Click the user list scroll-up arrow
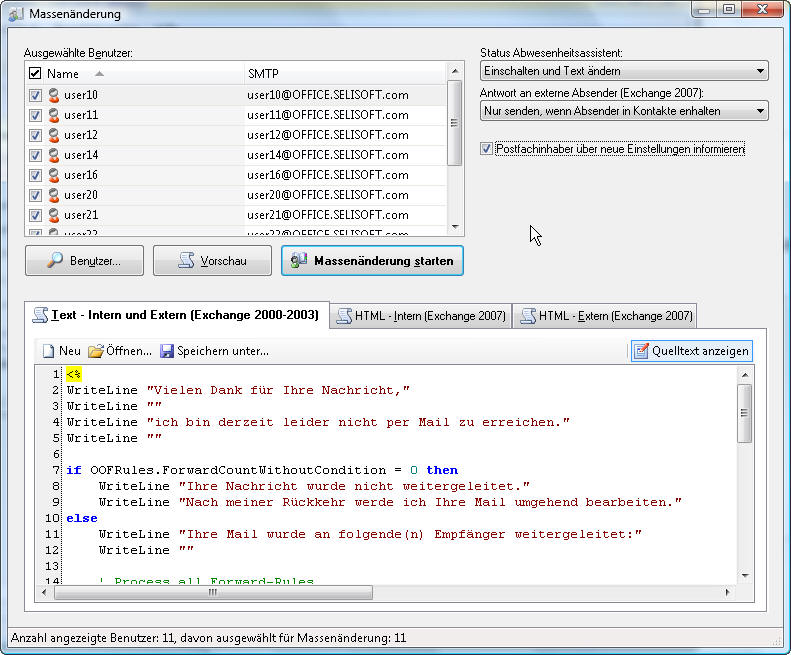This screenshot has height=655, width=791. pyautogui.click(x=455, y=71)
